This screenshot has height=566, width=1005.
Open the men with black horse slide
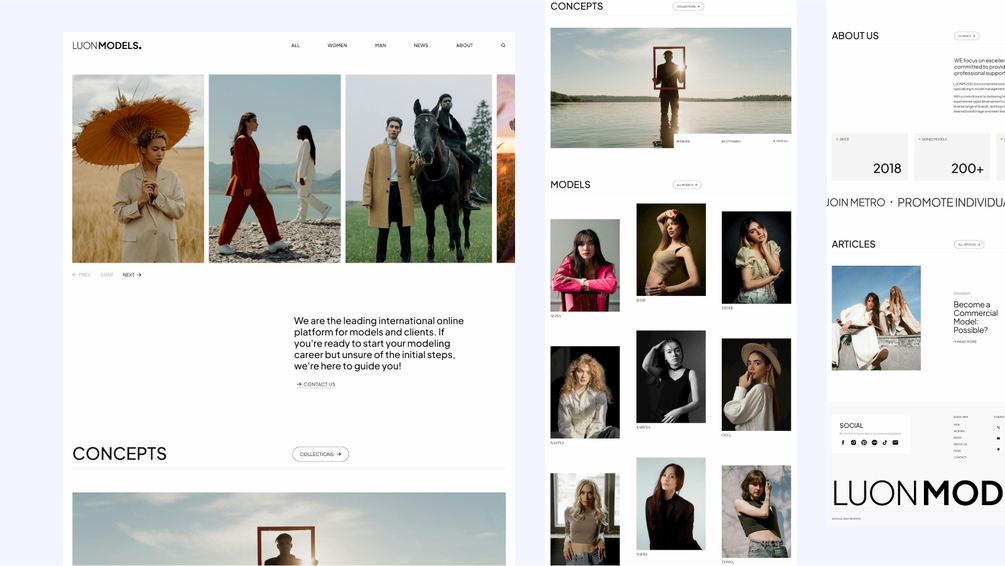(x=419, y=169)
